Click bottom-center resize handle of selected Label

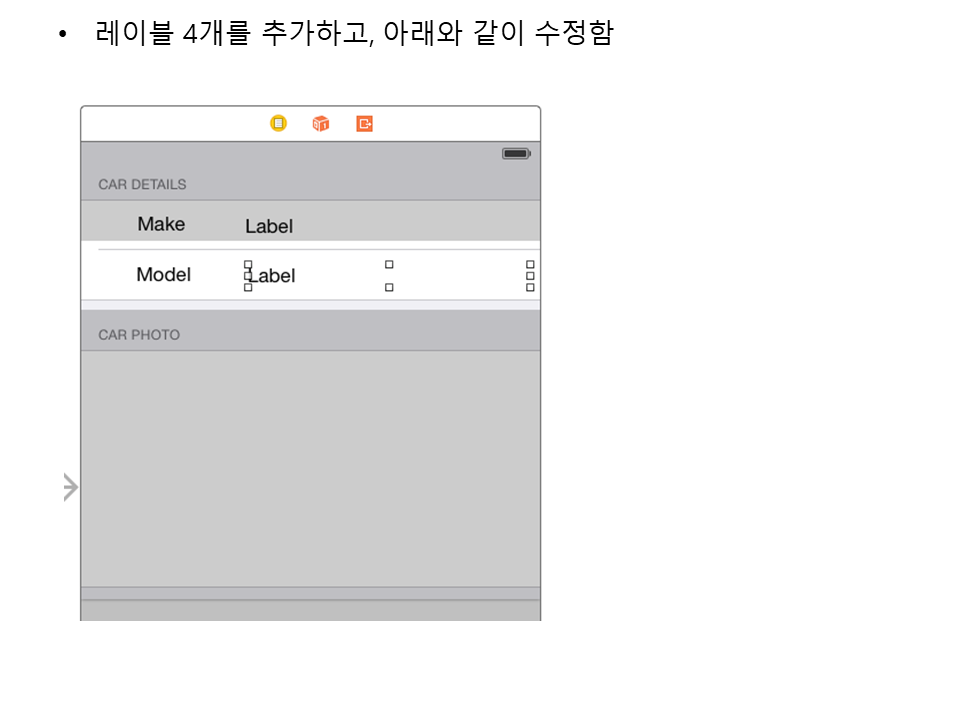pos(389,288)
